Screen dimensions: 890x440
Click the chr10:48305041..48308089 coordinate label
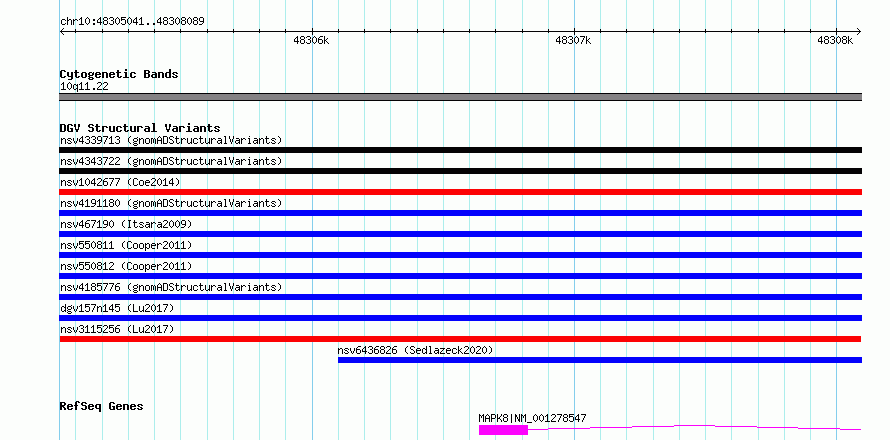pos(132,22)
